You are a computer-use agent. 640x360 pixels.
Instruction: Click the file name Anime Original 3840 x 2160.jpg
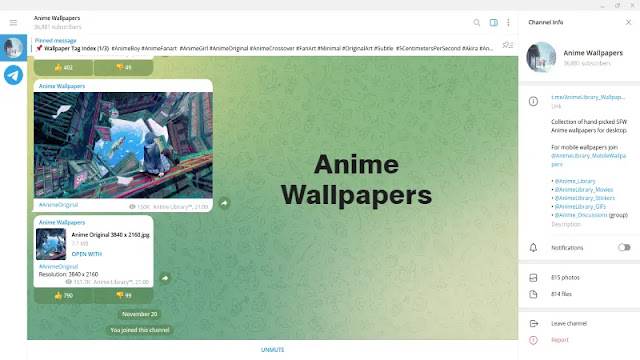tap(110, 235)
